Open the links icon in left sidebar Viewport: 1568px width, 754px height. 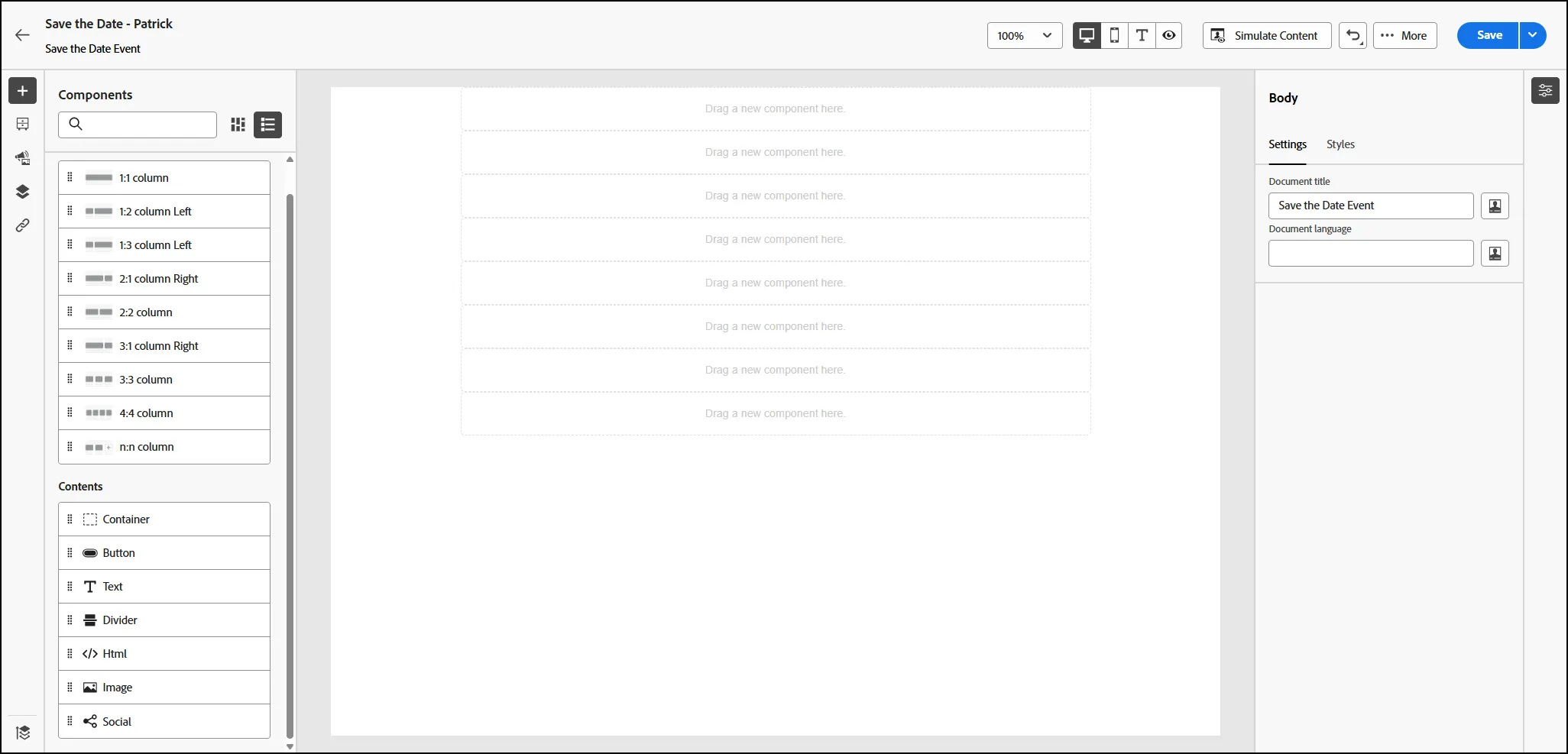pos(22,225)
